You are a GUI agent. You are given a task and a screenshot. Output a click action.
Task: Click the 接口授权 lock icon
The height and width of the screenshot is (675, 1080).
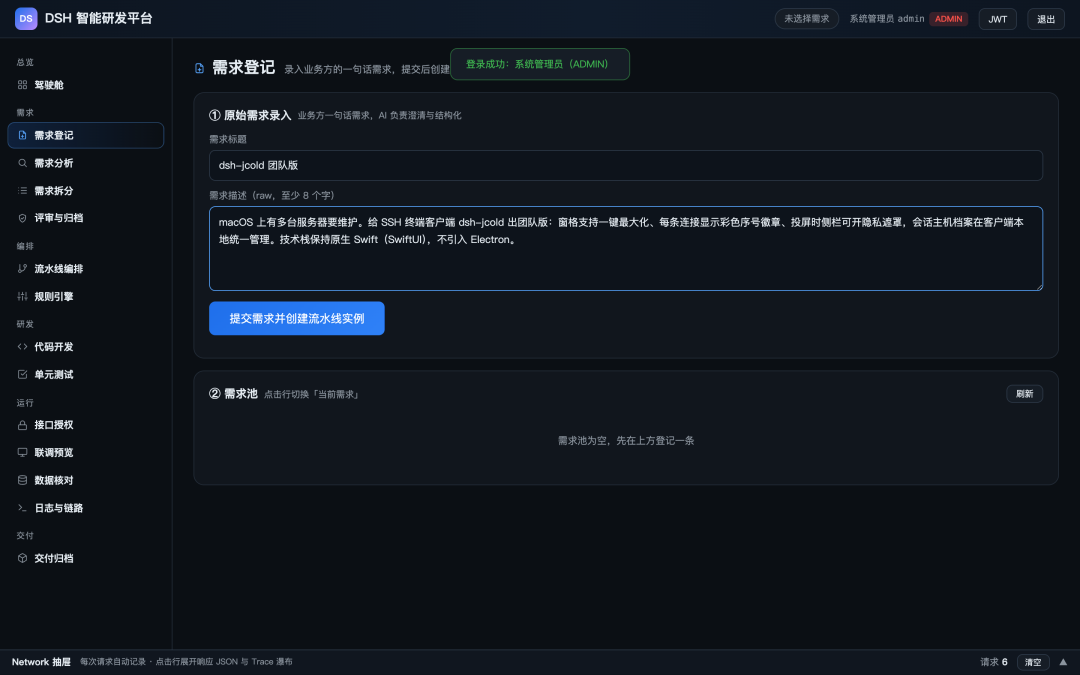pos(22,425)
